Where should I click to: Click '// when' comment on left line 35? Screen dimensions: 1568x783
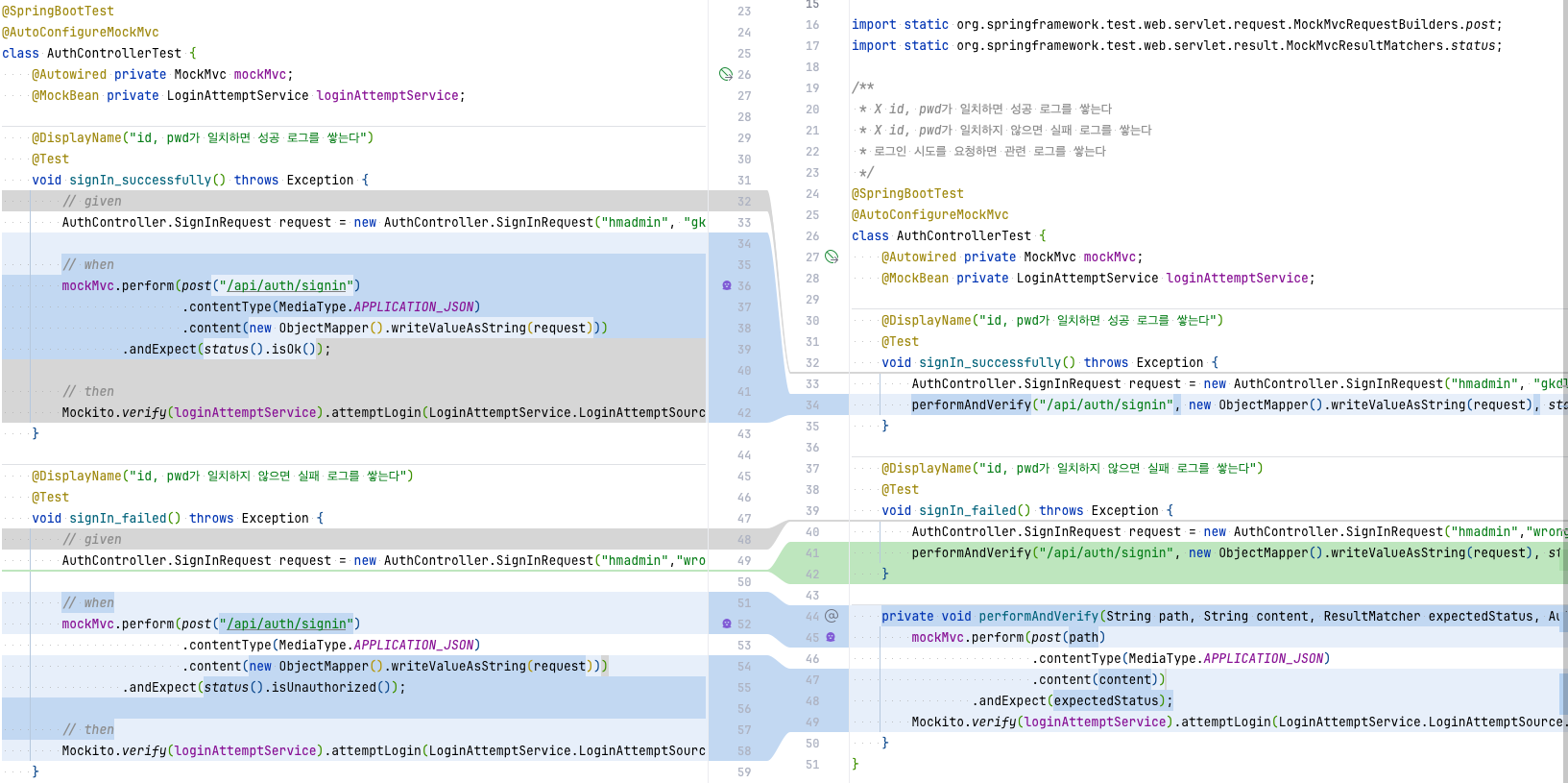coord(88,264)
